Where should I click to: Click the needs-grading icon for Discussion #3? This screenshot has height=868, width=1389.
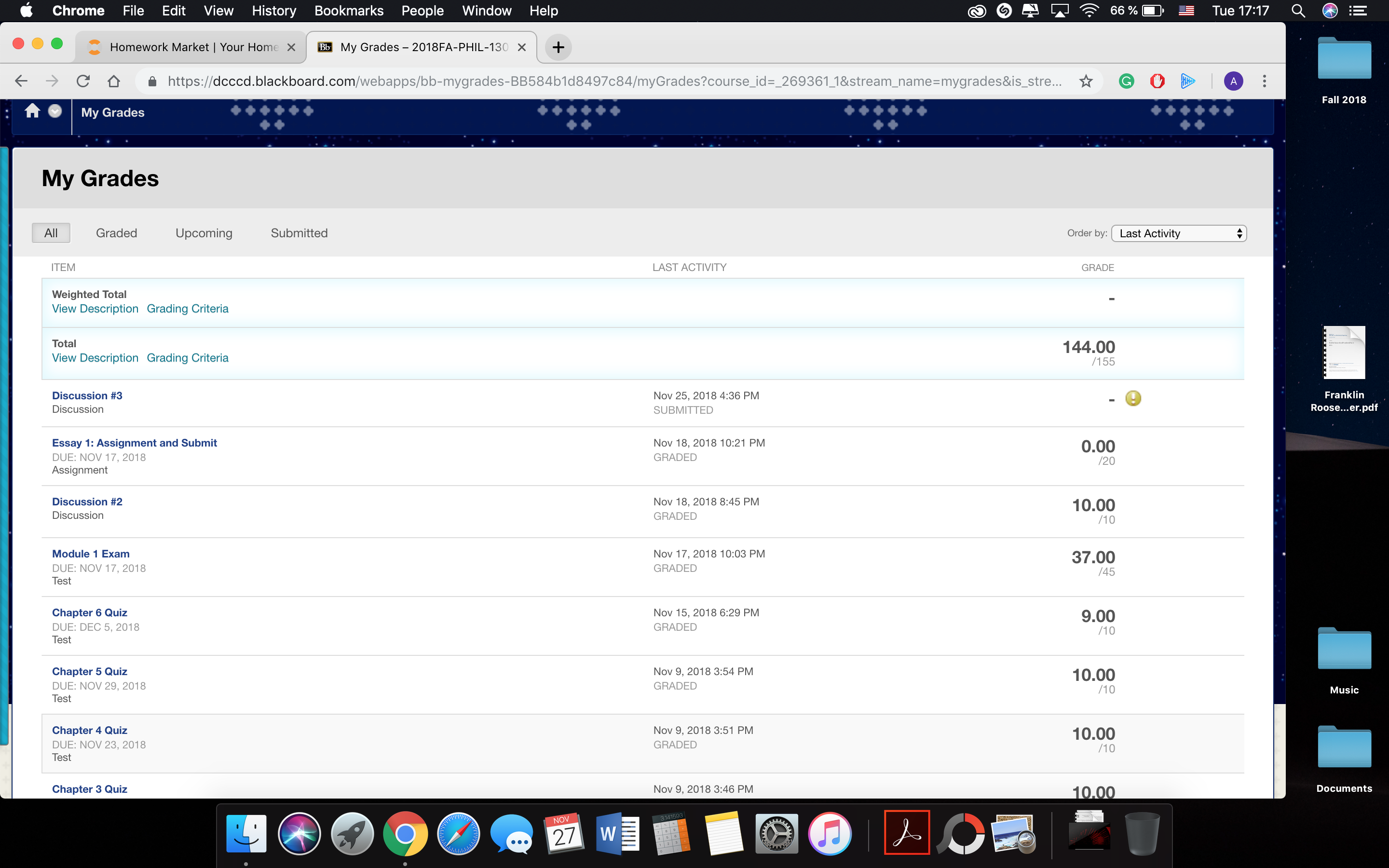click(1133, 398)
